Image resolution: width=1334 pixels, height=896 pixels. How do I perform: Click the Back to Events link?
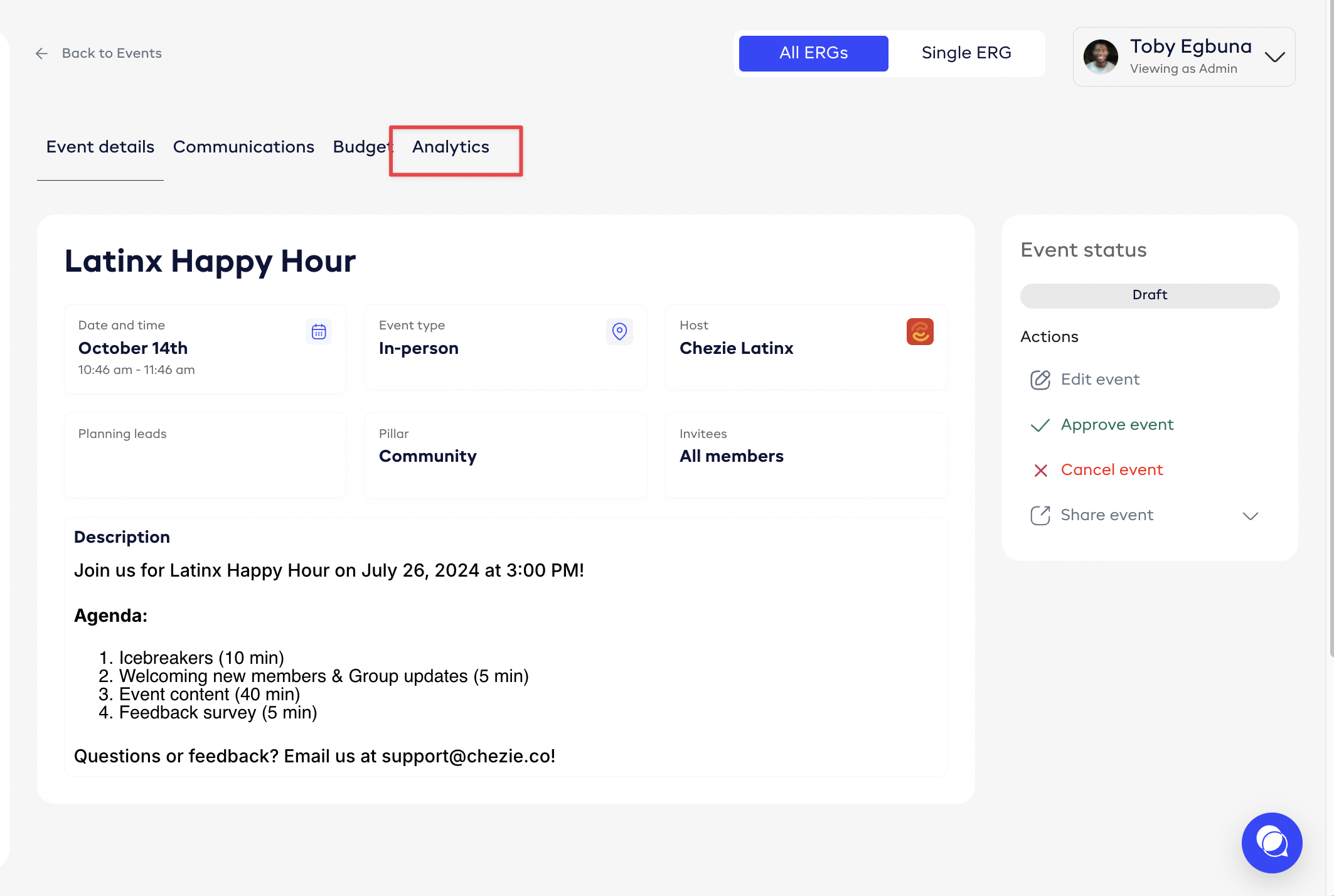[112, 53]
